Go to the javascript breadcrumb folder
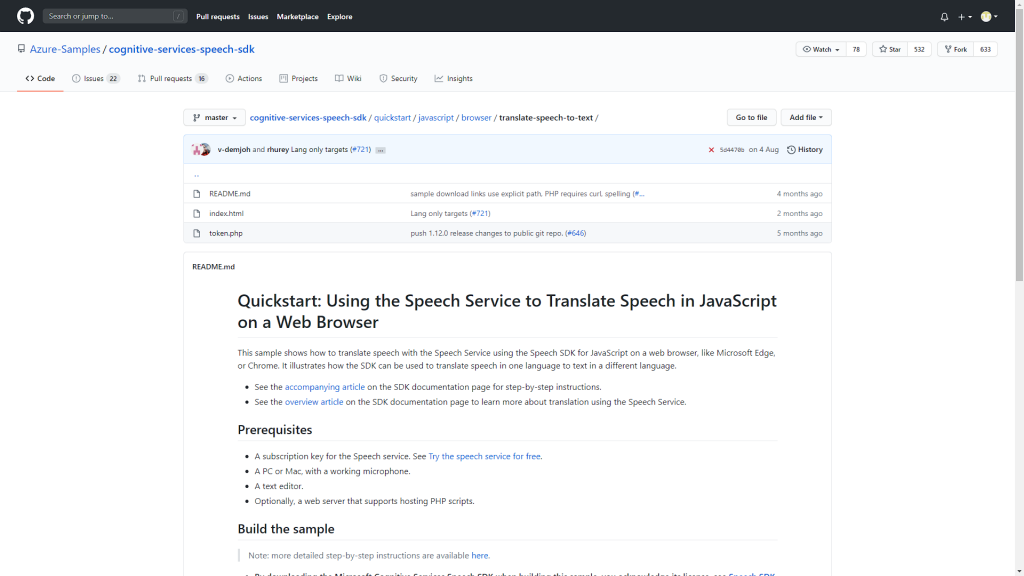Screen dimensions: 1024x576 point(436,118)
